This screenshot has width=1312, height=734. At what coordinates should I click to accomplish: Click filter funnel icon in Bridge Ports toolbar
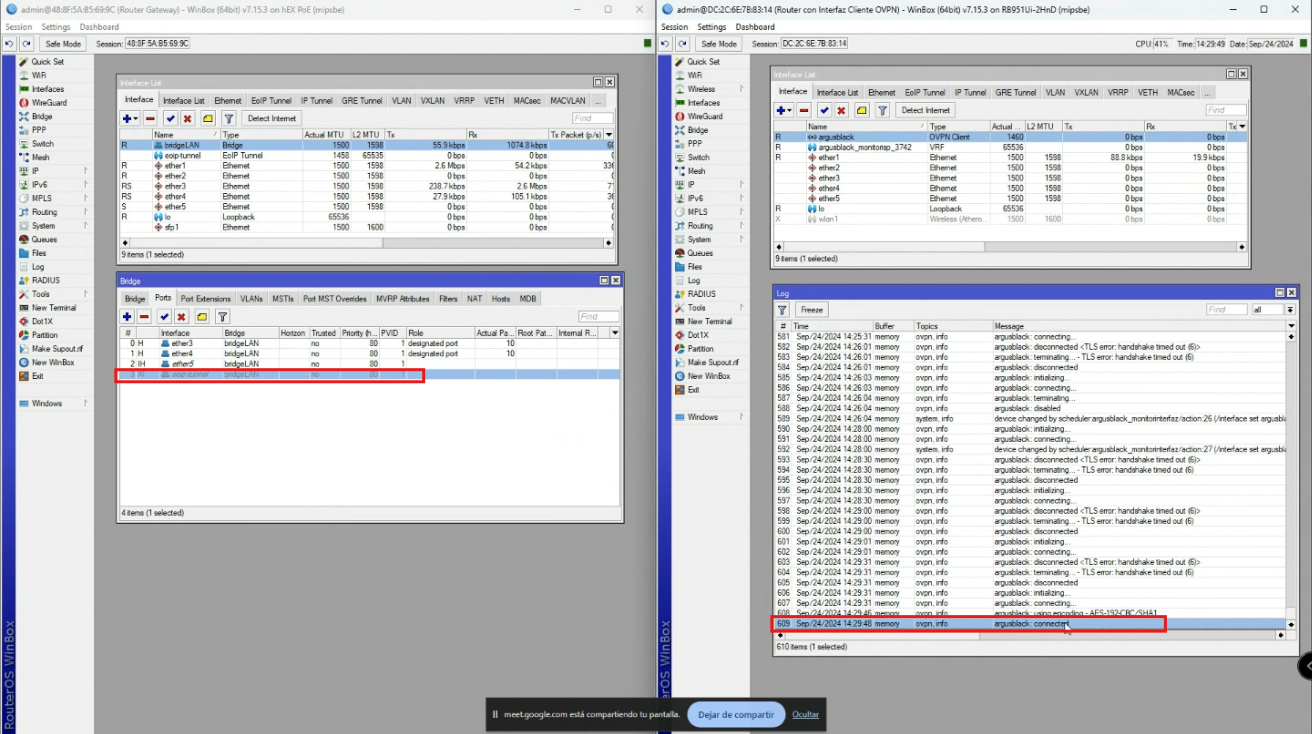[223, 317]
